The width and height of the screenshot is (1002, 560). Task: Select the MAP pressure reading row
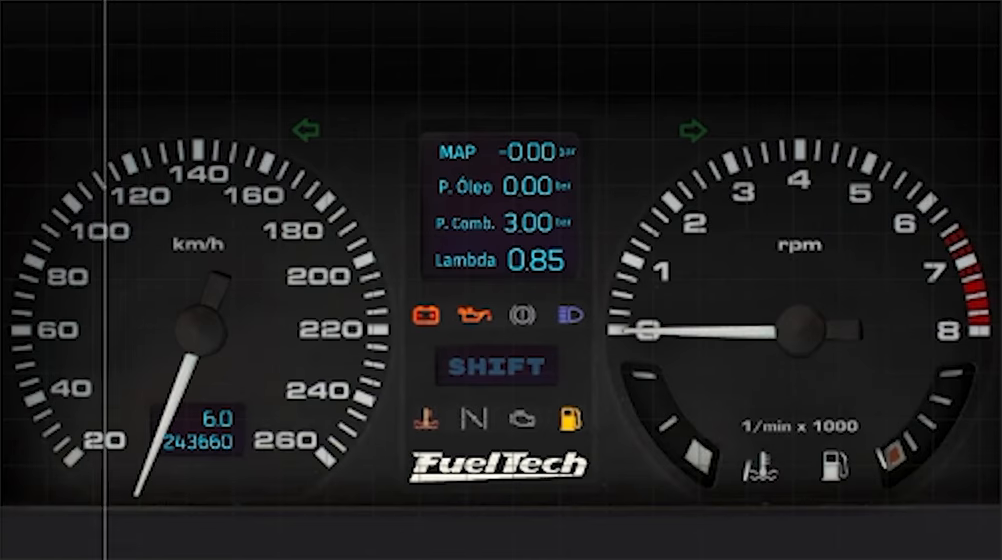tap(506, 152)
